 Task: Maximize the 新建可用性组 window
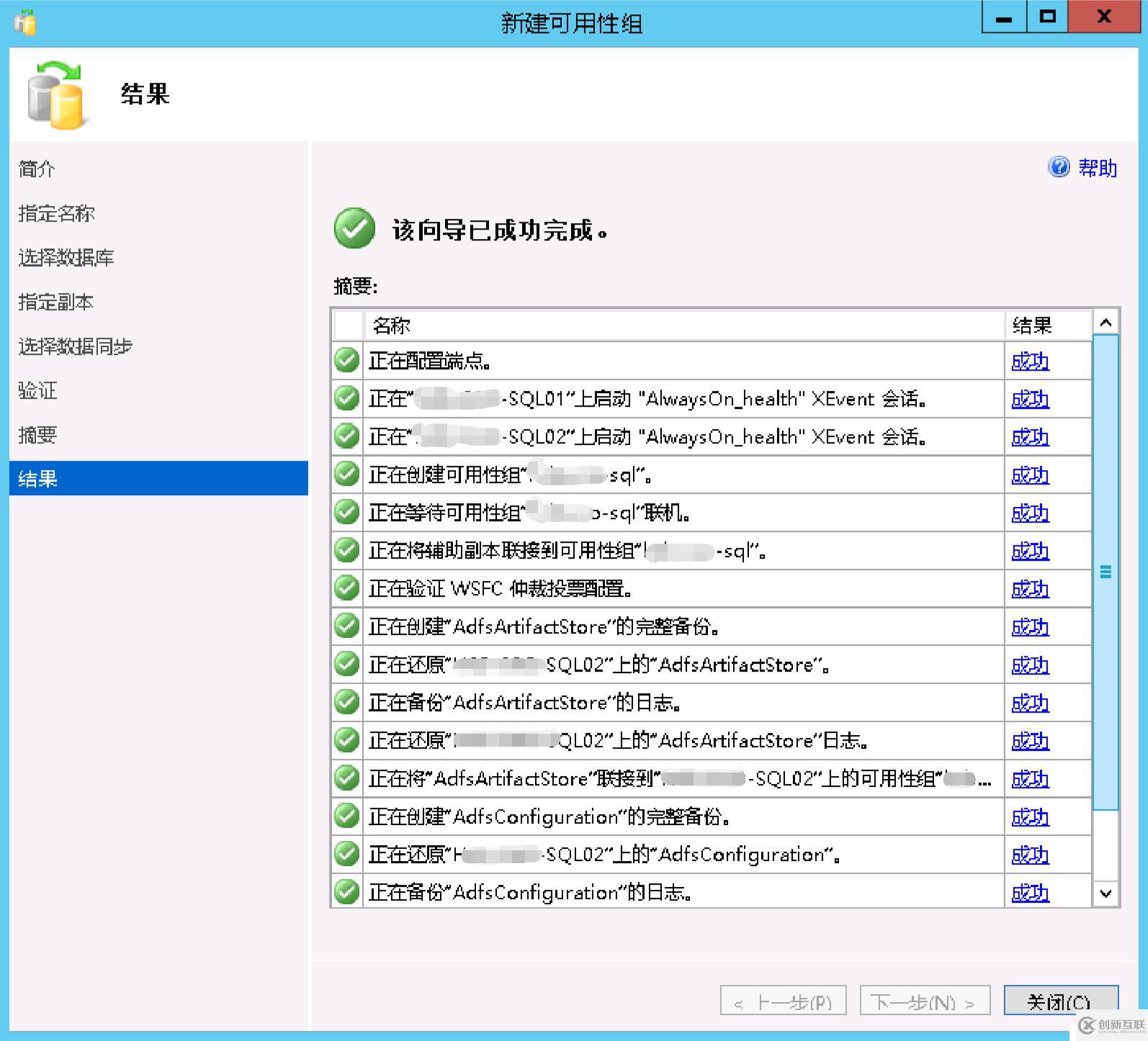[1048, 17]
